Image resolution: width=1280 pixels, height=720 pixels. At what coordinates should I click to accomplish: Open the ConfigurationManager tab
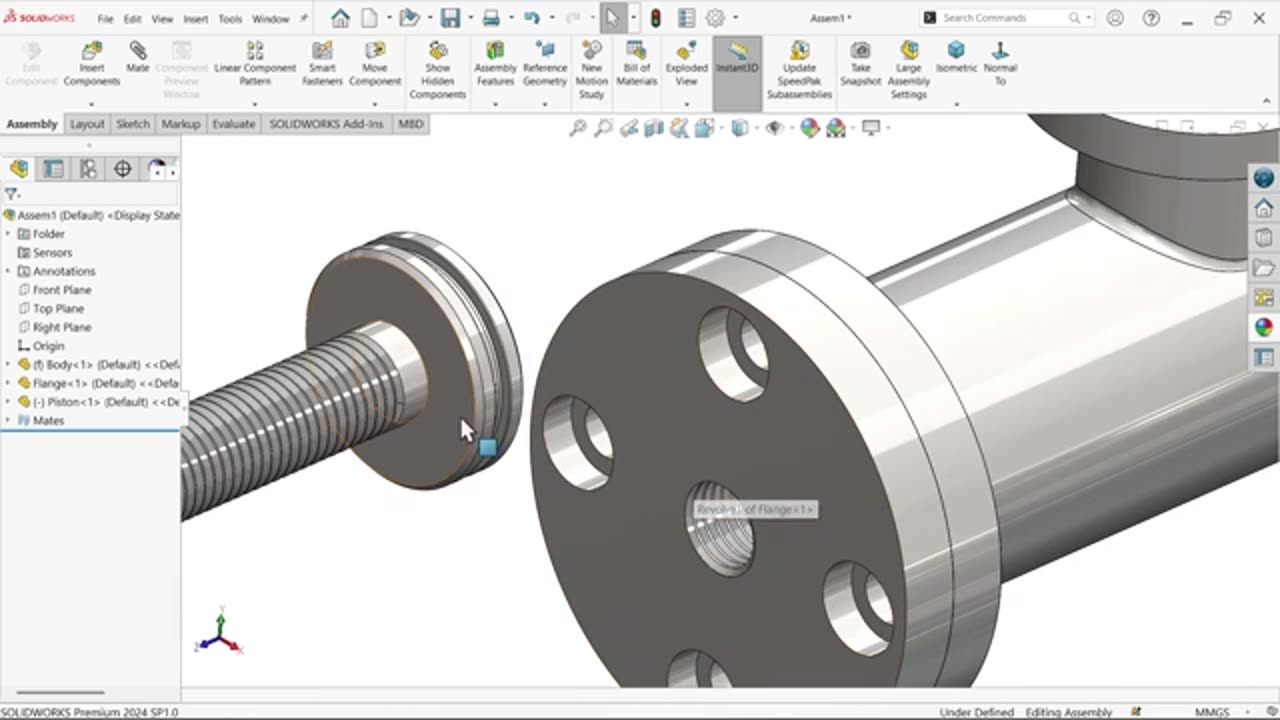tap(88, 169)
